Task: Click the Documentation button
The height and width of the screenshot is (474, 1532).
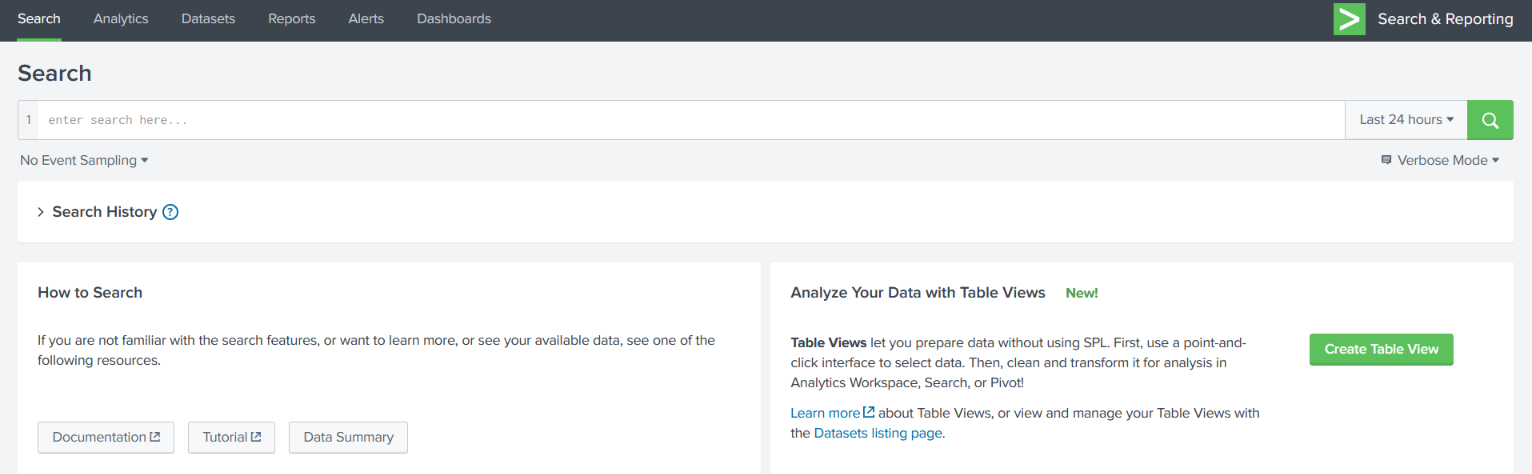Action: coord(106,437)
